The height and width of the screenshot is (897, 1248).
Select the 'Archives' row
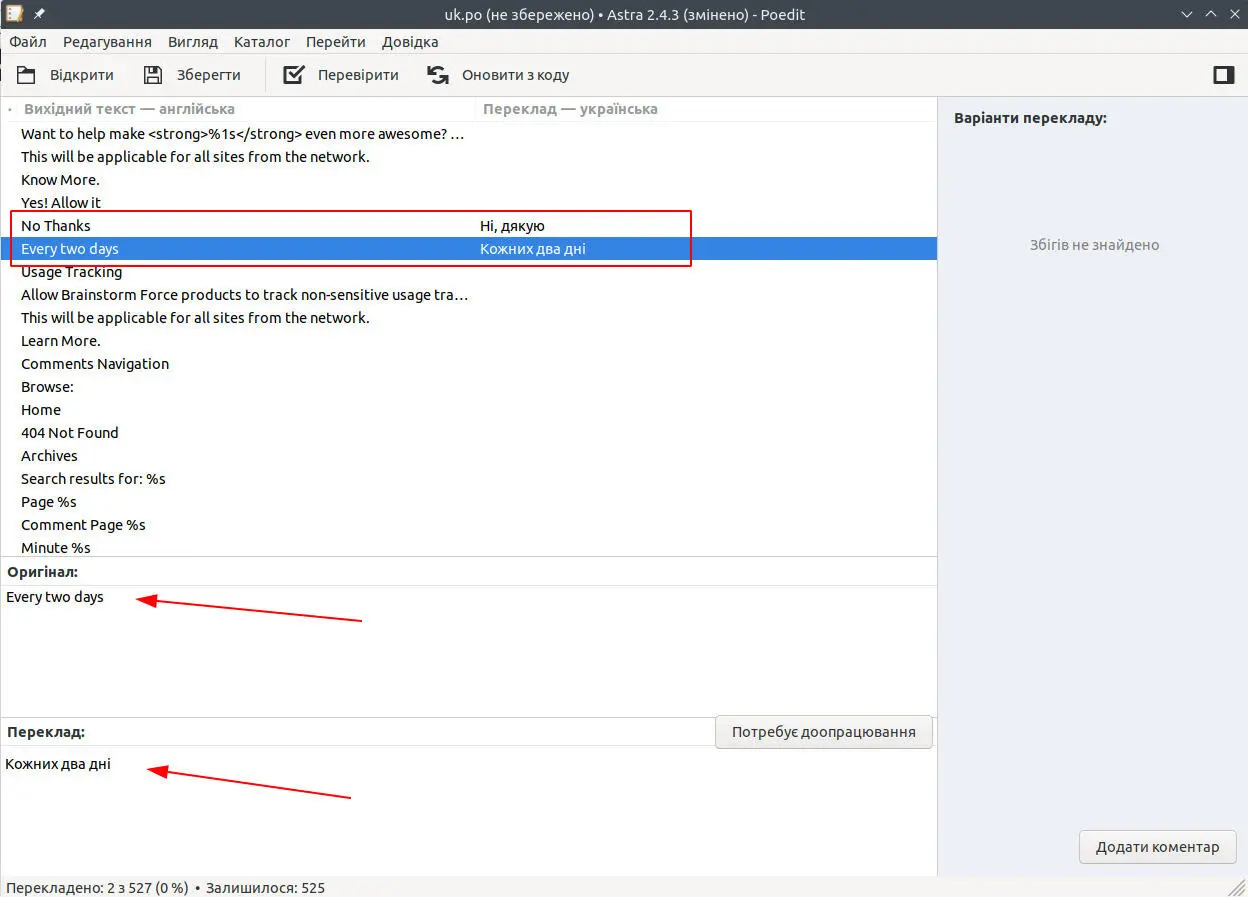(469, 456)
